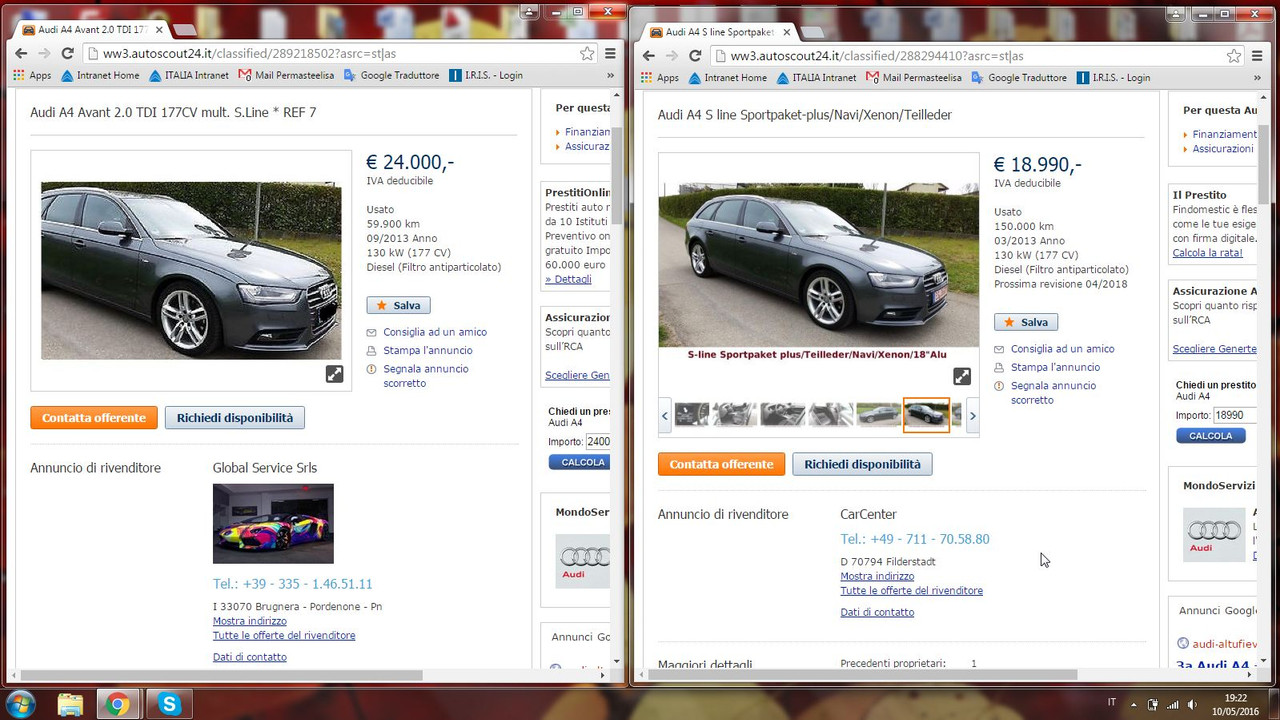Click Stampa l'annuncio in right listing

point(1055,367)
